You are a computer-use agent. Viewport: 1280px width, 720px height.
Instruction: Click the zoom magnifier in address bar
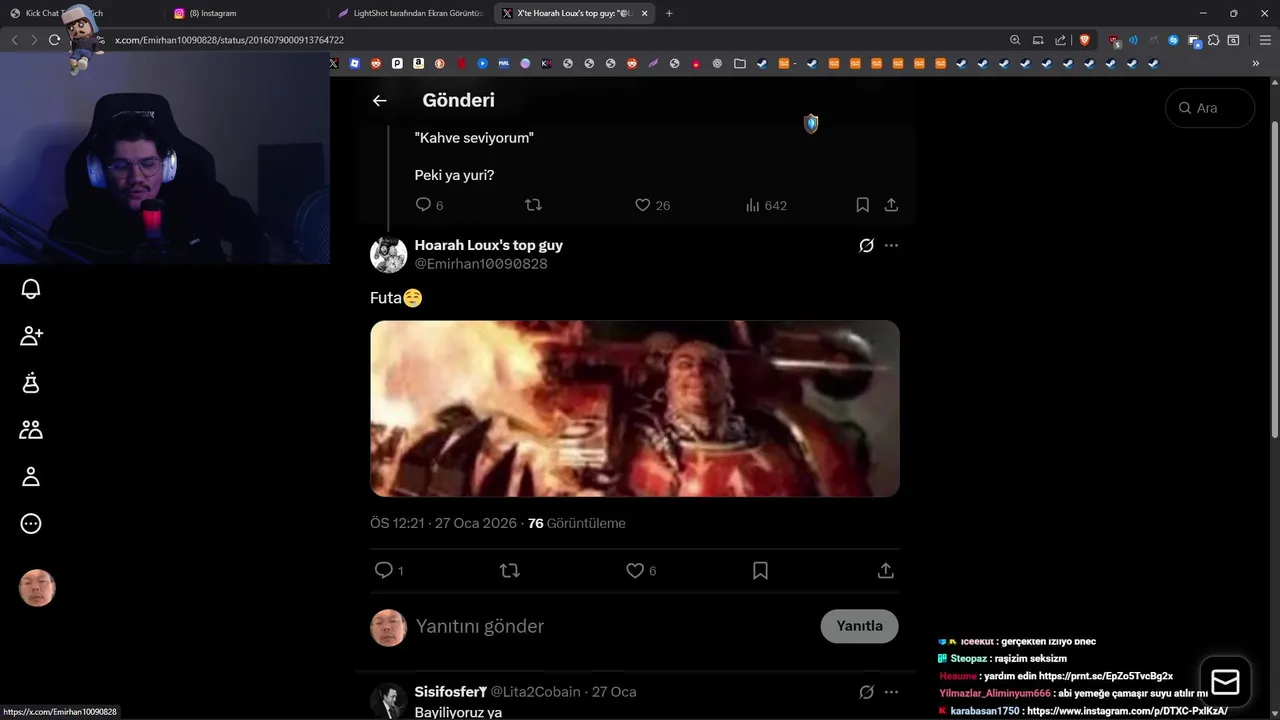tap(1015, 40)
